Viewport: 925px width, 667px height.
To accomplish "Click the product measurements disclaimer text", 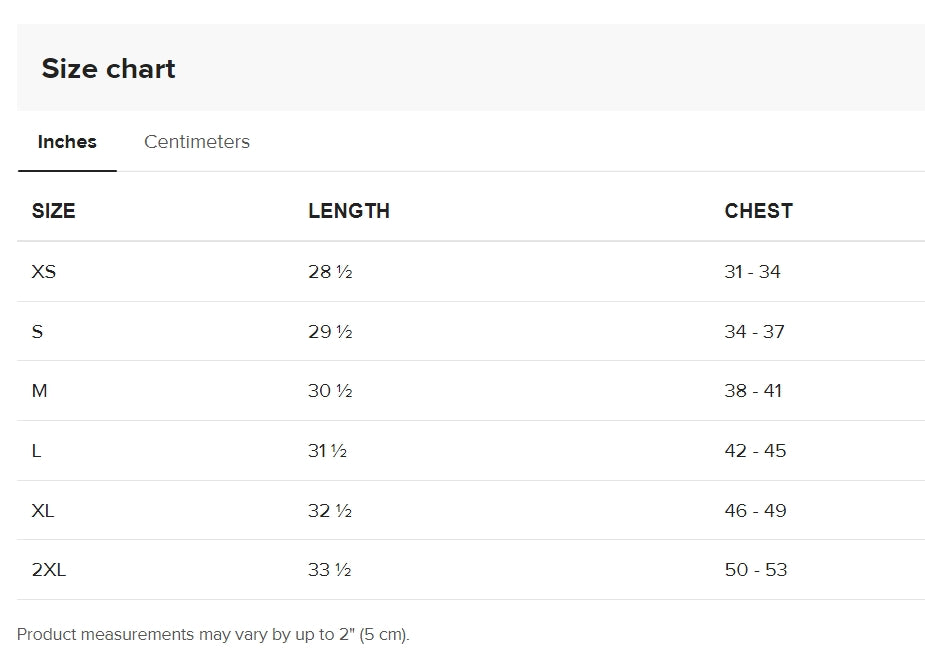I will pos(213,635).
